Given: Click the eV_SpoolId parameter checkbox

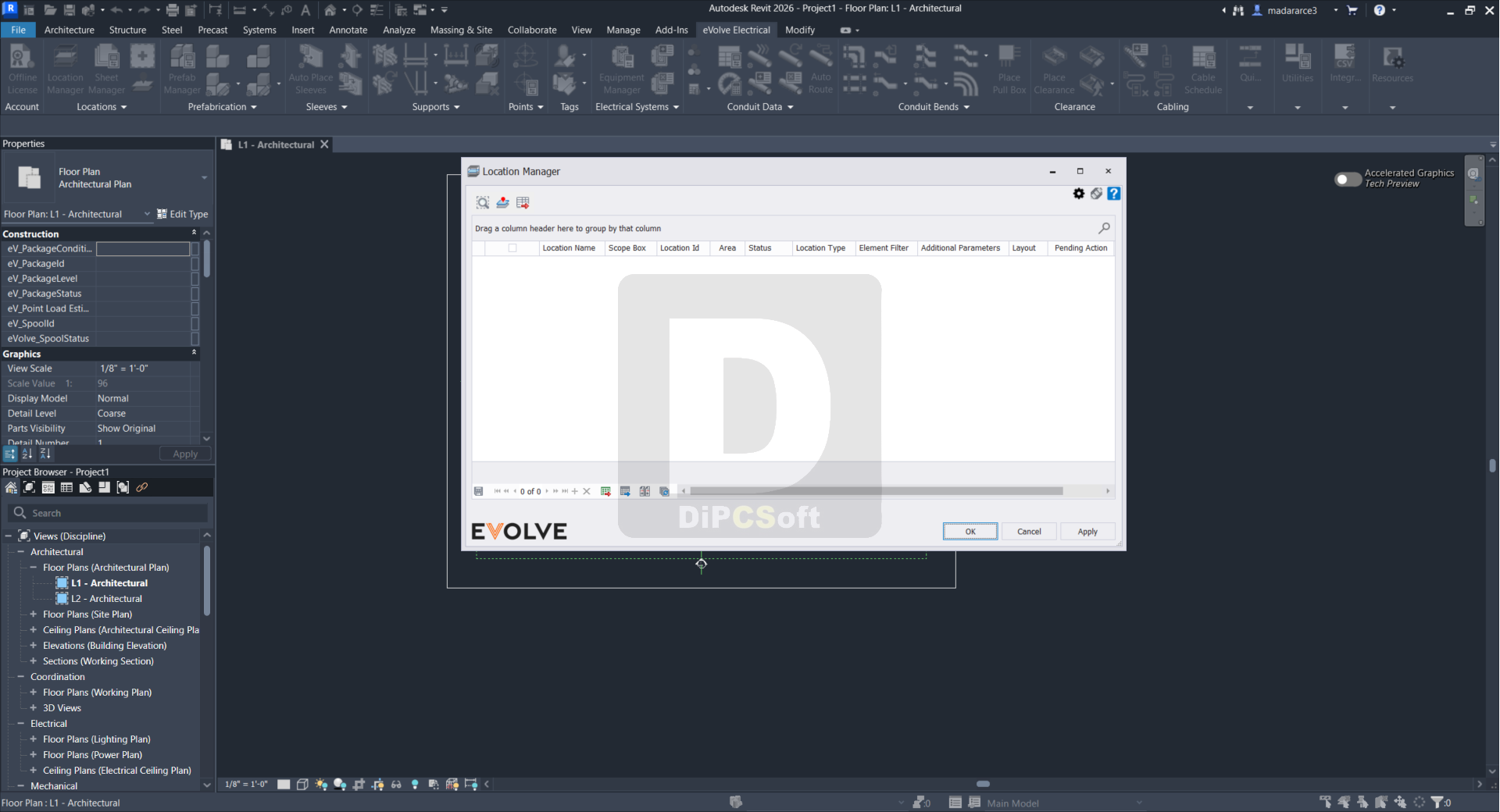Looking at the screenshot, I should click(x=195, y=323).
